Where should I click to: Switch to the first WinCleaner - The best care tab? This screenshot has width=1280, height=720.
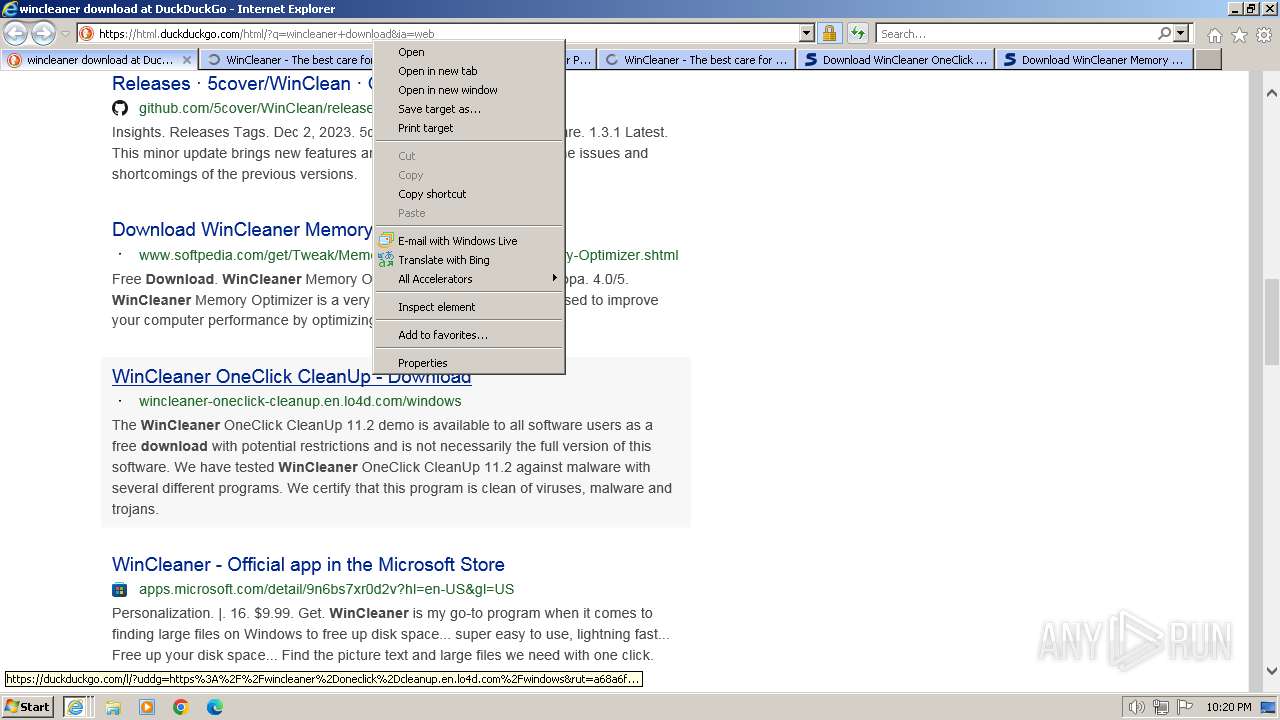pyautogui.click(x=285, y=60)
